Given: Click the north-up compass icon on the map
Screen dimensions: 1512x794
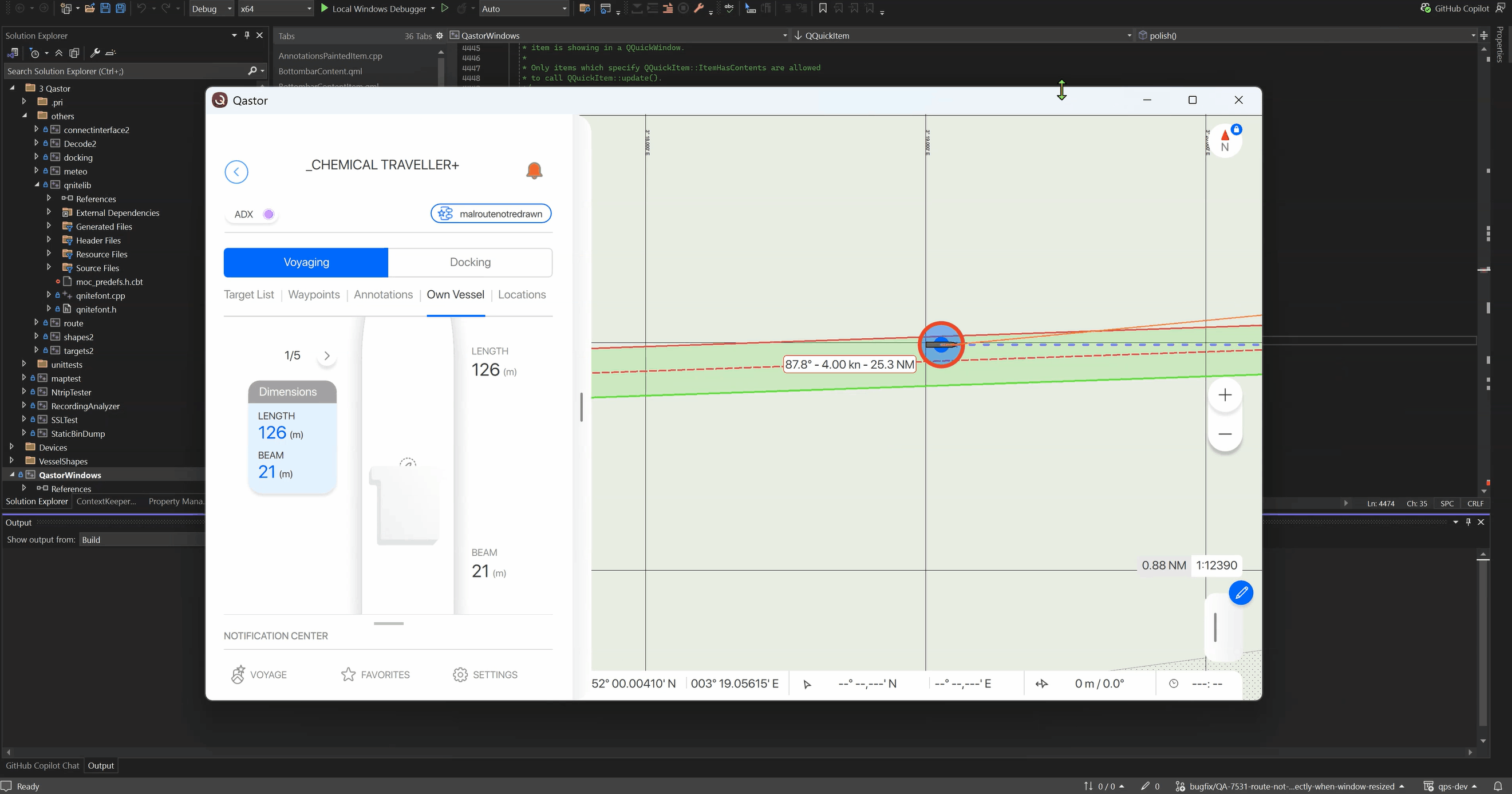Looking at the screenshot, I should (x=1225, y=141).
